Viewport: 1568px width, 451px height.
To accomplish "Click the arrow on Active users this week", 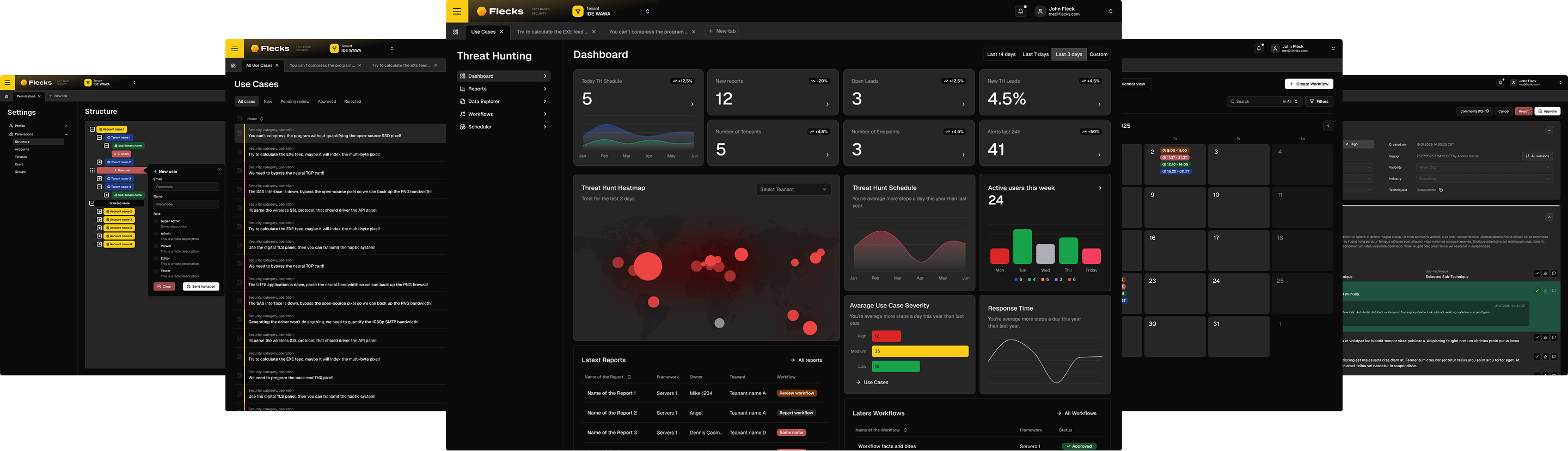I will click(x=1099, y=188).
